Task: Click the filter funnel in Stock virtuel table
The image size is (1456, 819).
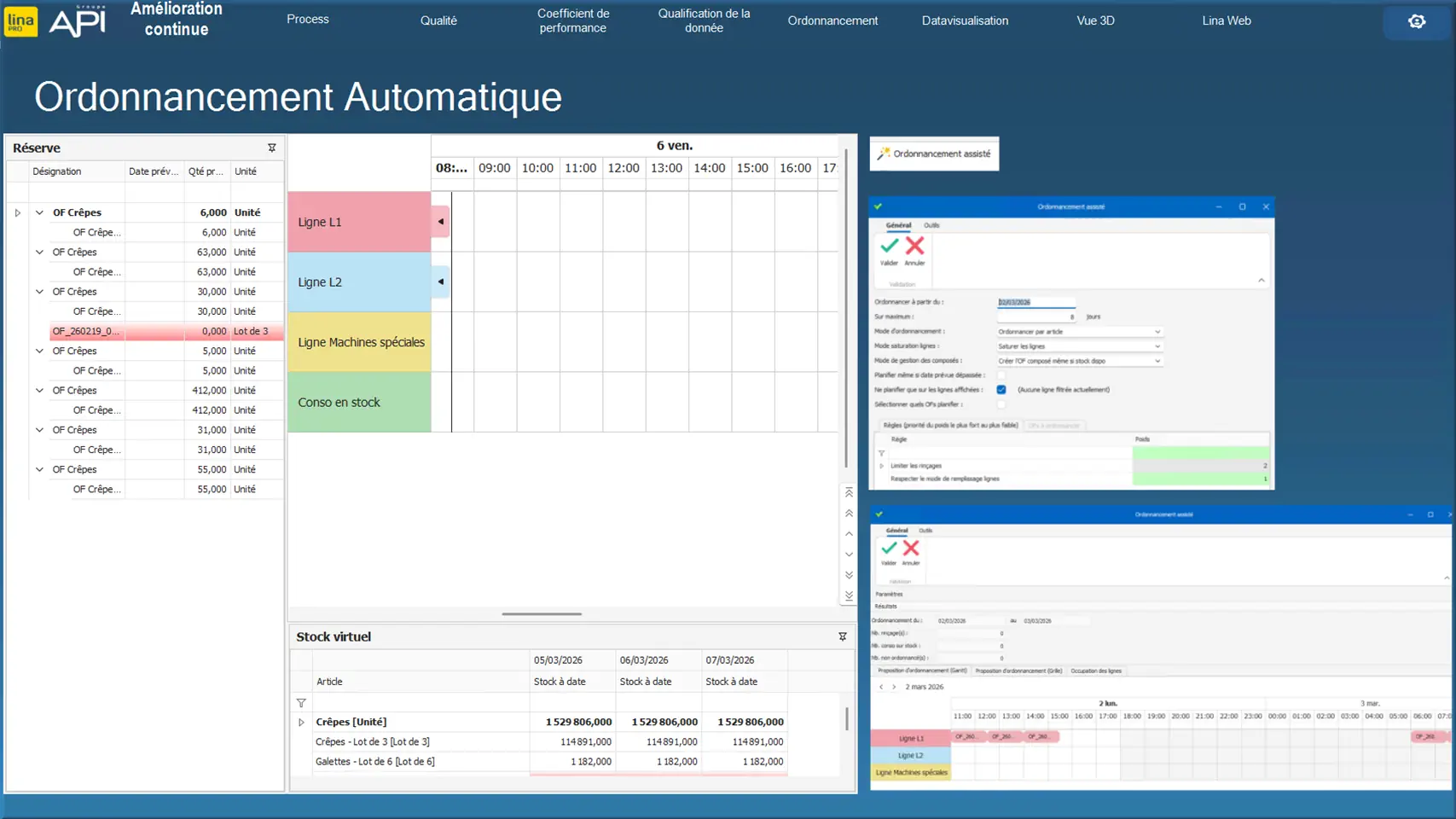Action: coord(301,703)
